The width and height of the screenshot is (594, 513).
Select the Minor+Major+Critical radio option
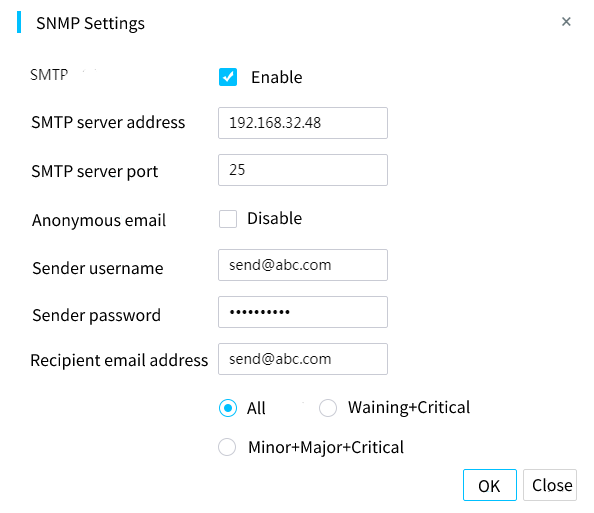[227, 447]
